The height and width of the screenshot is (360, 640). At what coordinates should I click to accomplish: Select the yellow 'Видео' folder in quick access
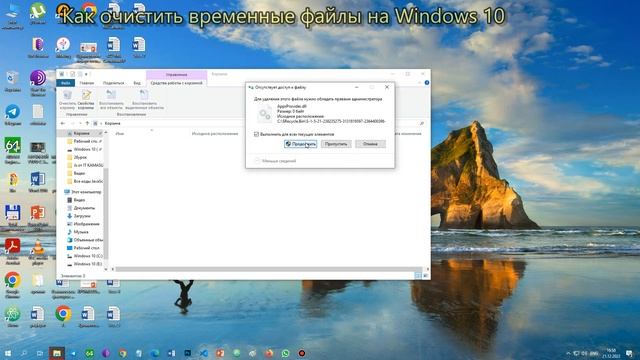pos(79,173)
